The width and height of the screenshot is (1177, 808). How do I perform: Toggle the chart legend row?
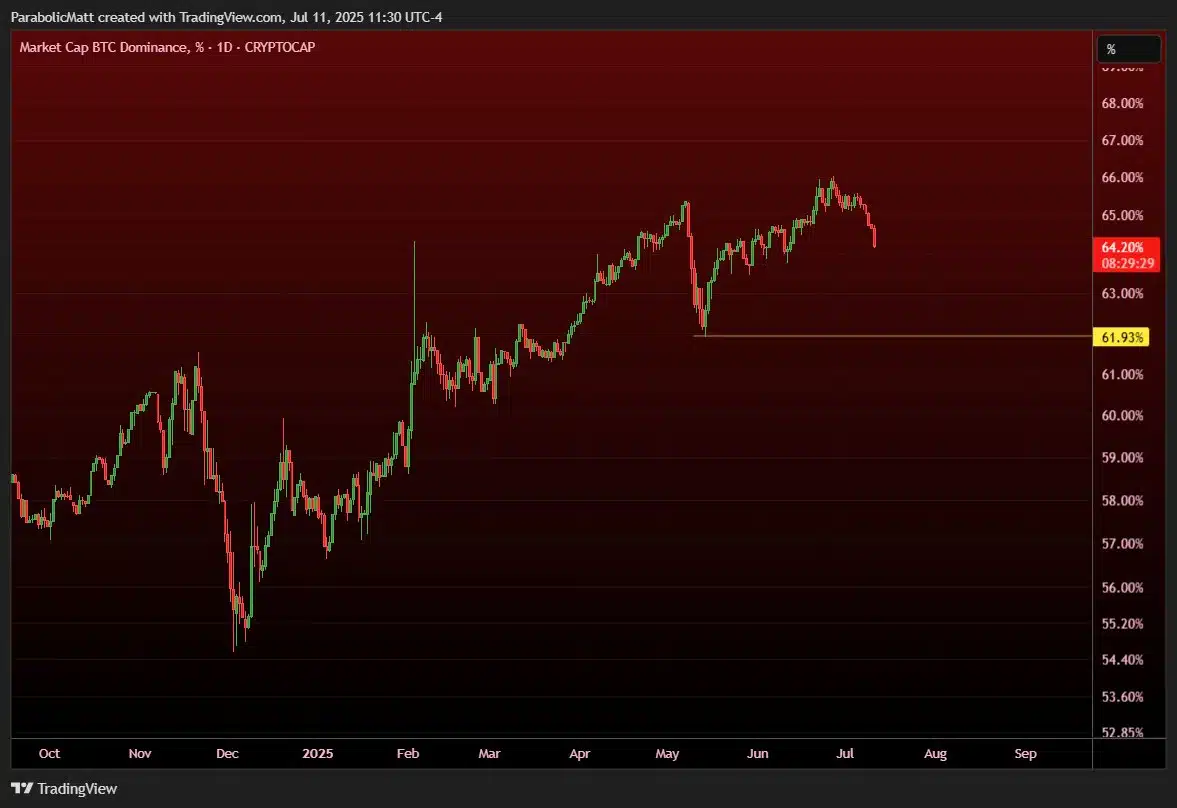pyautogui.click(x=165, y=47)
